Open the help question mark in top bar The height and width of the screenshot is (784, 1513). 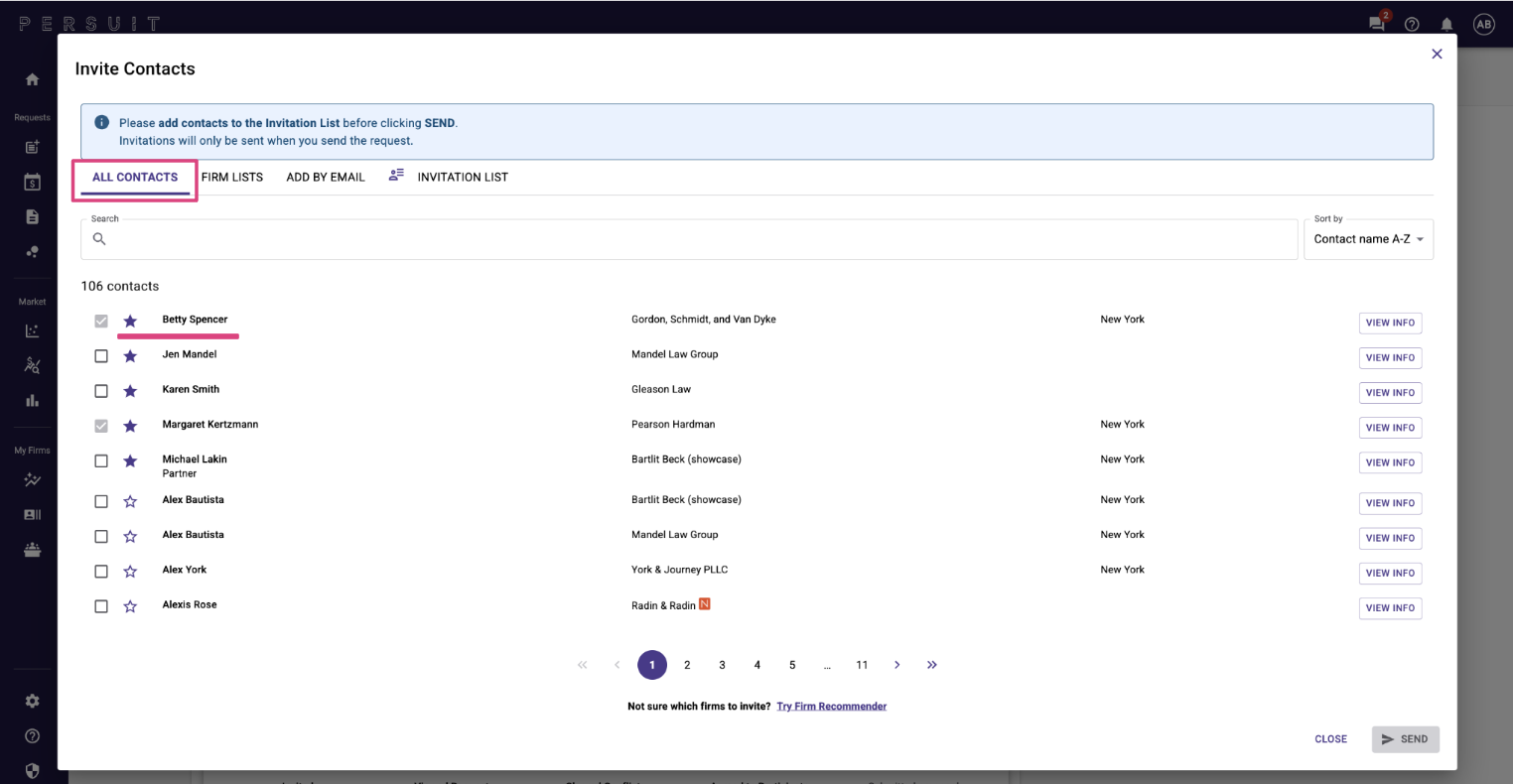point(1412,25)
